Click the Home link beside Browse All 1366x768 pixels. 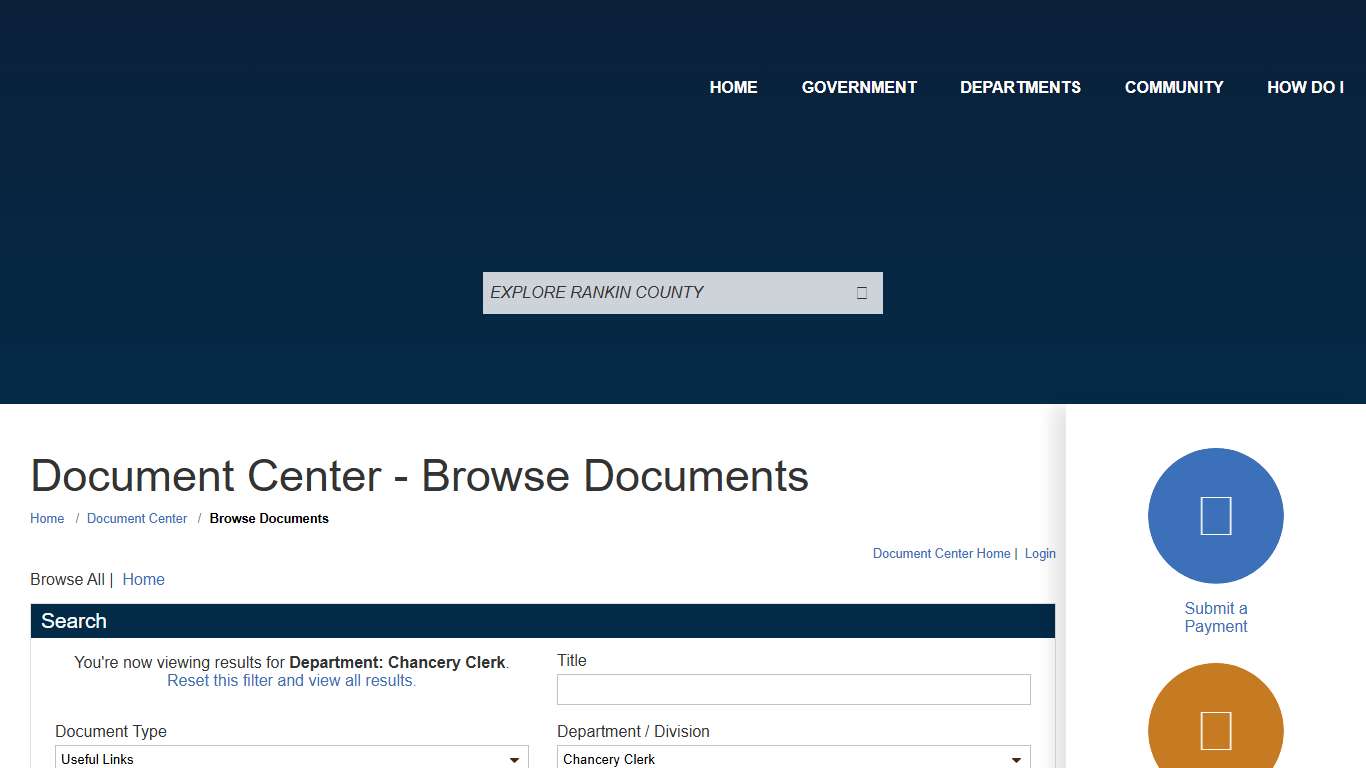(x=143, y=579)
